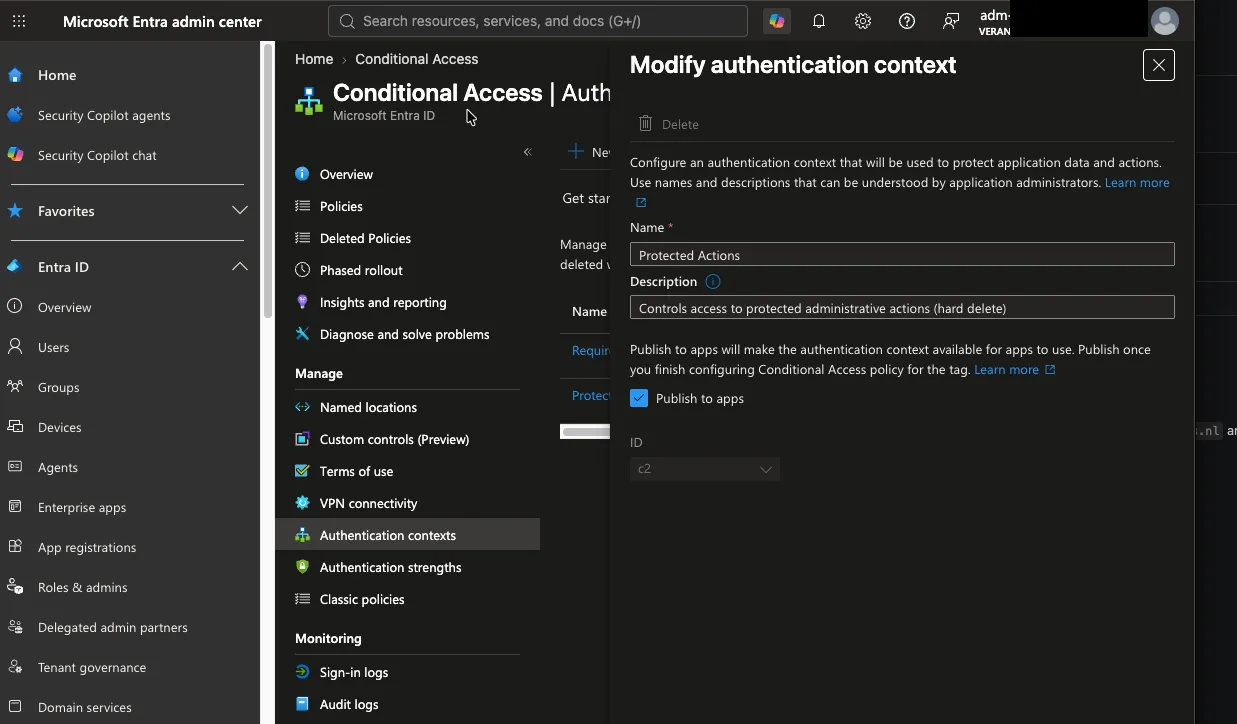Collapse the Favorites section

coord(240,211)
